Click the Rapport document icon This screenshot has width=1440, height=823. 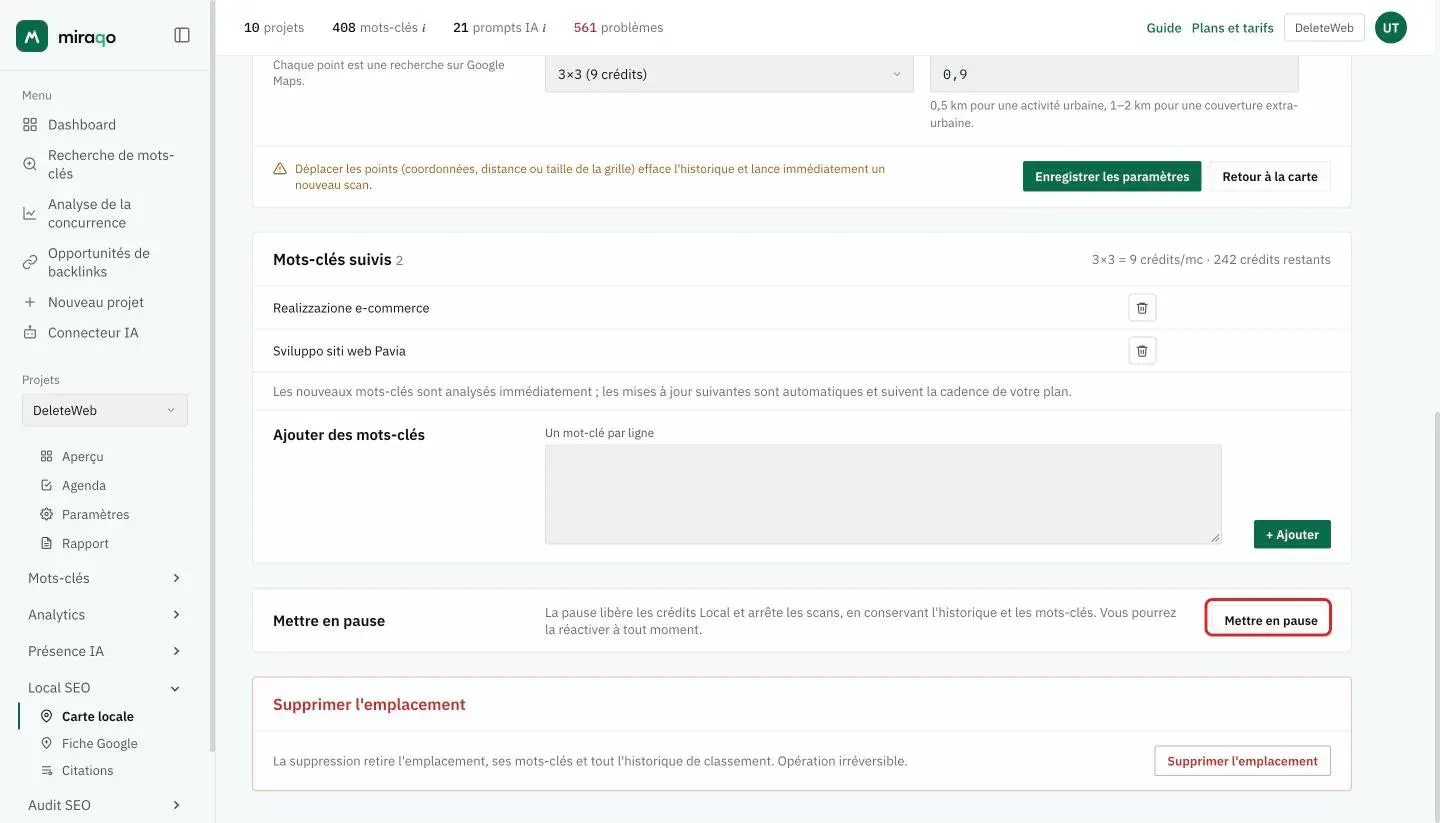point(46,543)
